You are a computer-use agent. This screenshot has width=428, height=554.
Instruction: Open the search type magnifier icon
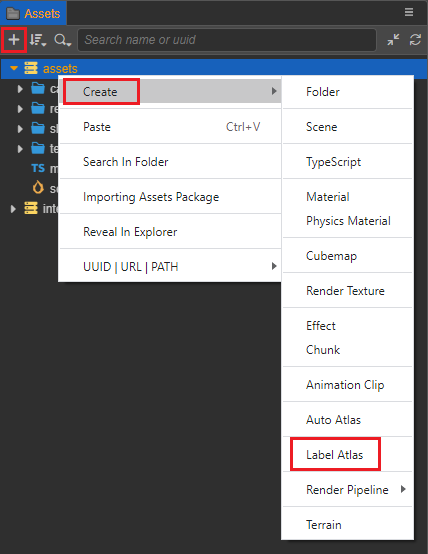[63, 40]
